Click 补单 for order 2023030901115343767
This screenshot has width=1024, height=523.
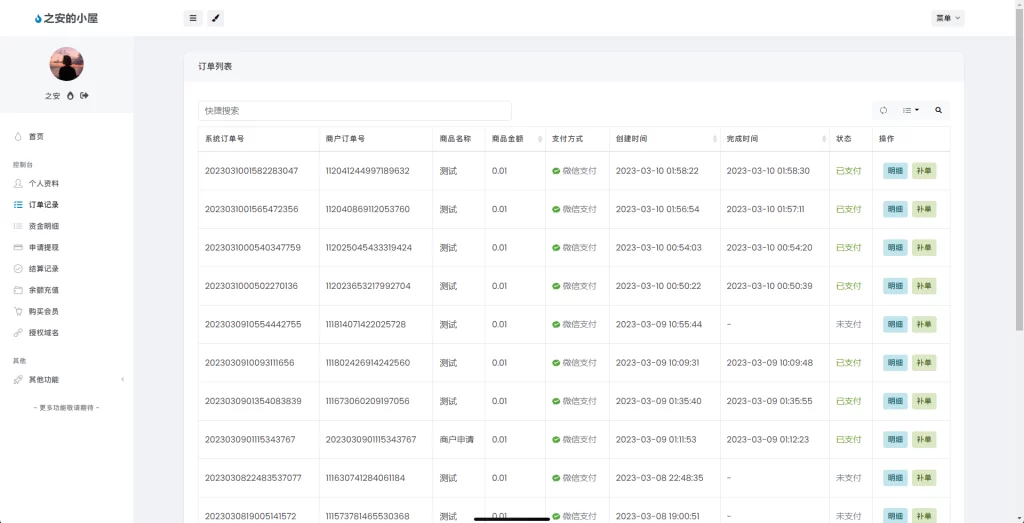click(x=924, y=439)
